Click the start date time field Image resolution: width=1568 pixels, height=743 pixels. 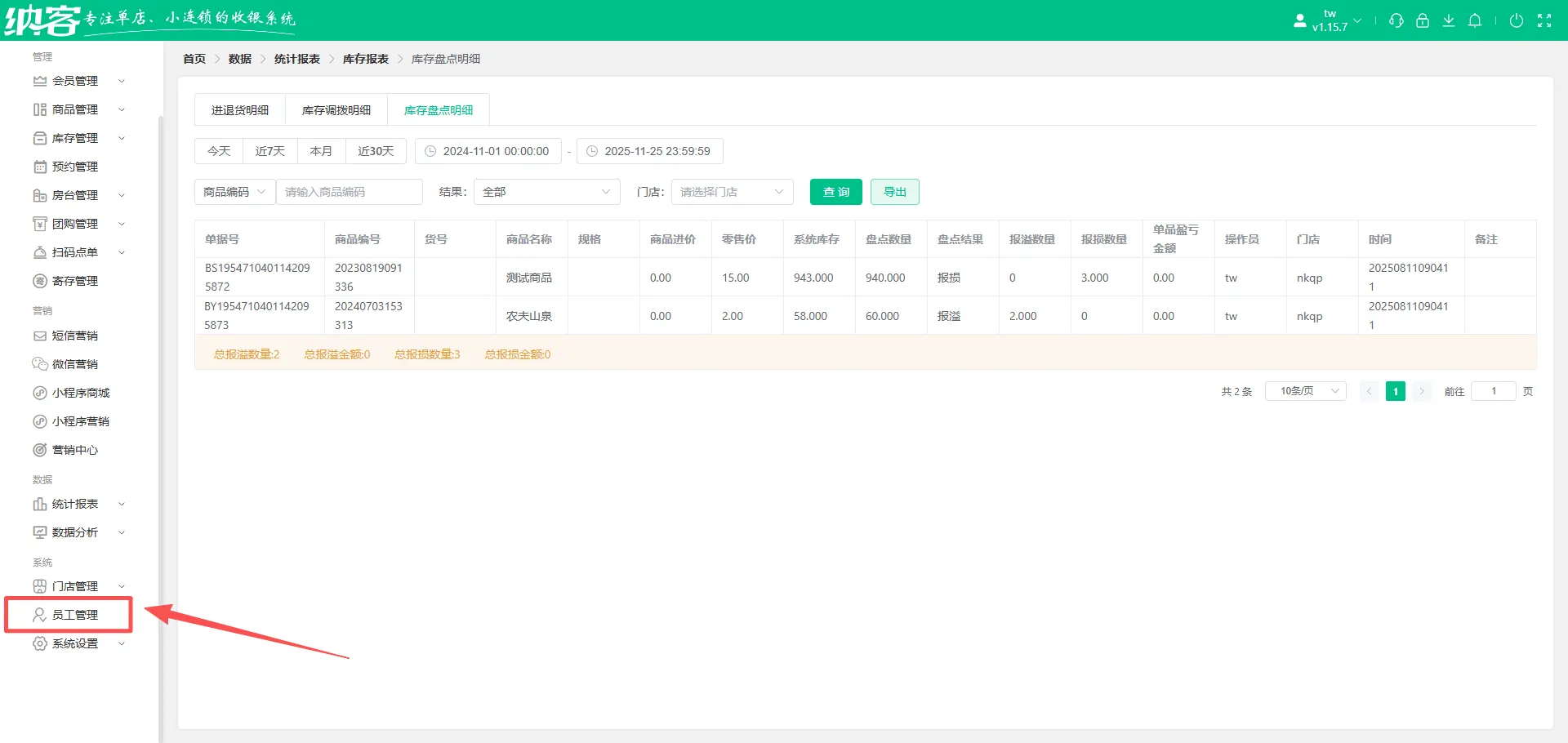tap(488, 151)
